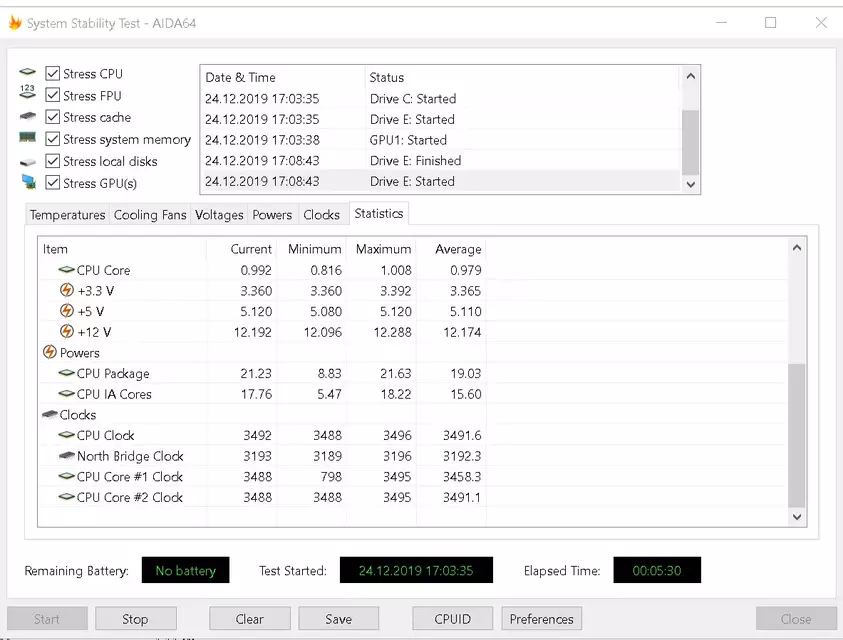
Task: Click the orange Powers group icon
Action: [x=49, y=352]
